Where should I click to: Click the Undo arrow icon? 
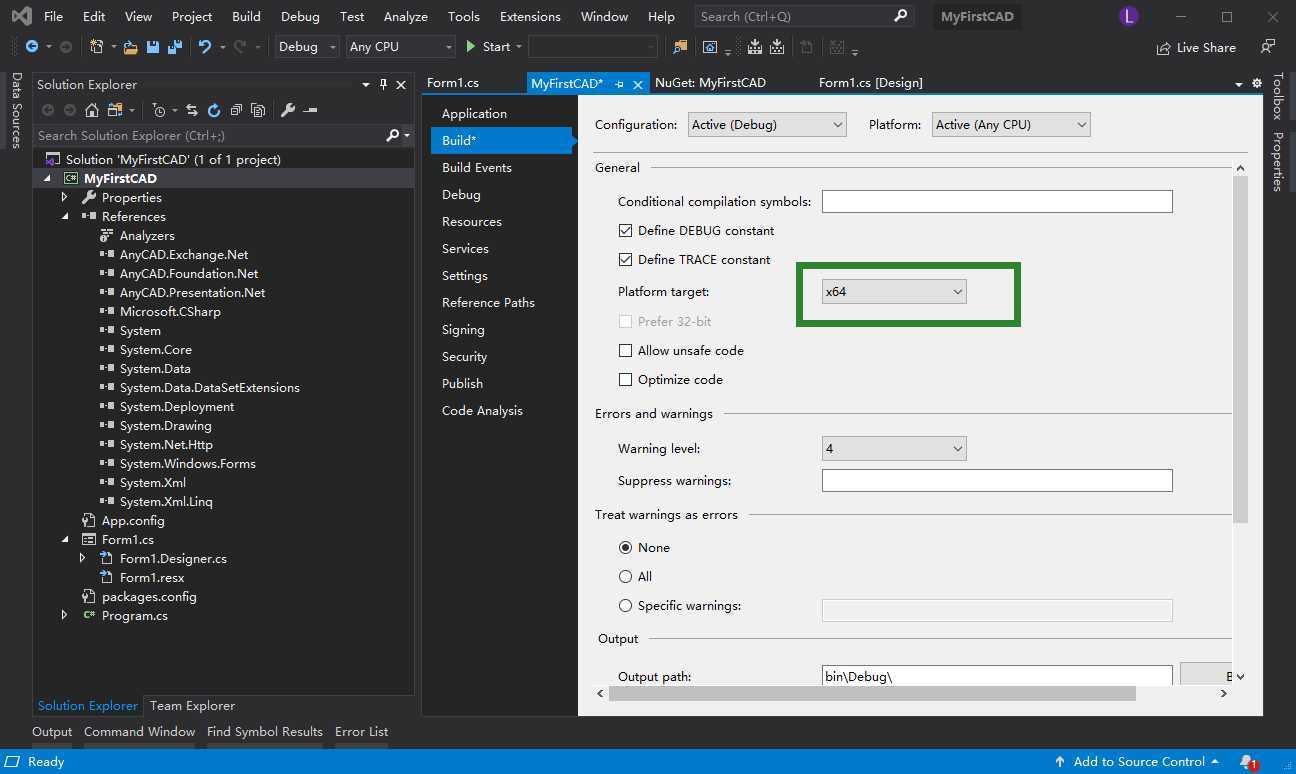(x=205, y=47)
